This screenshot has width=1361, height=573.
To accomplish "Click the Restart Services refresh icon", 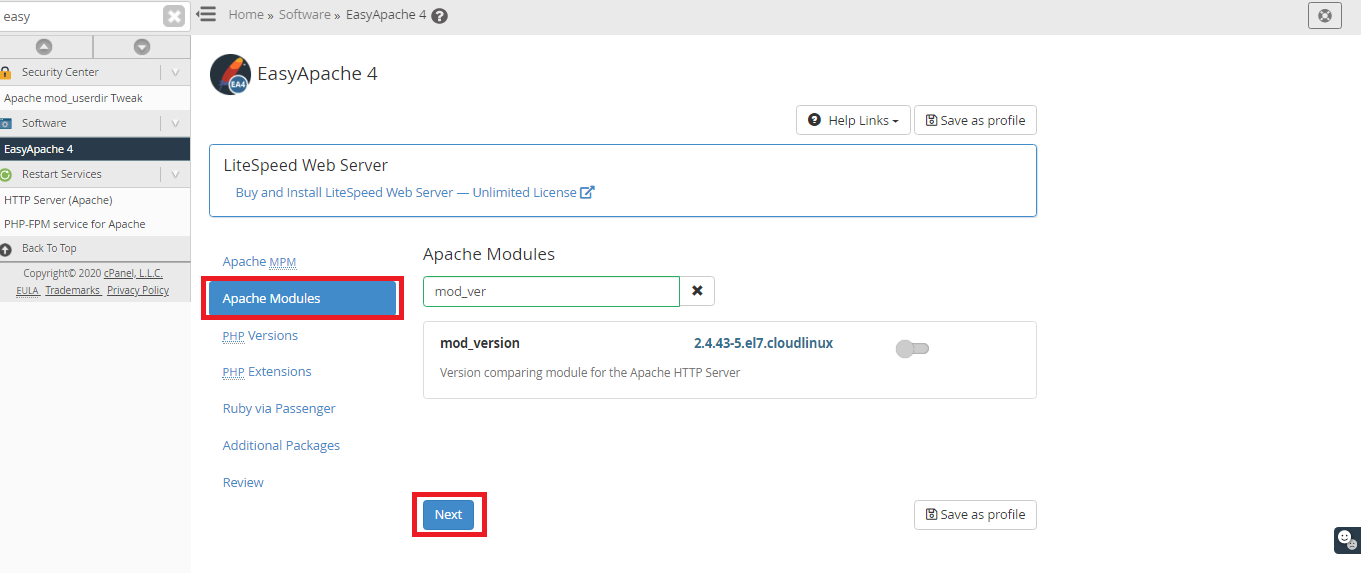I will [5, 174].
